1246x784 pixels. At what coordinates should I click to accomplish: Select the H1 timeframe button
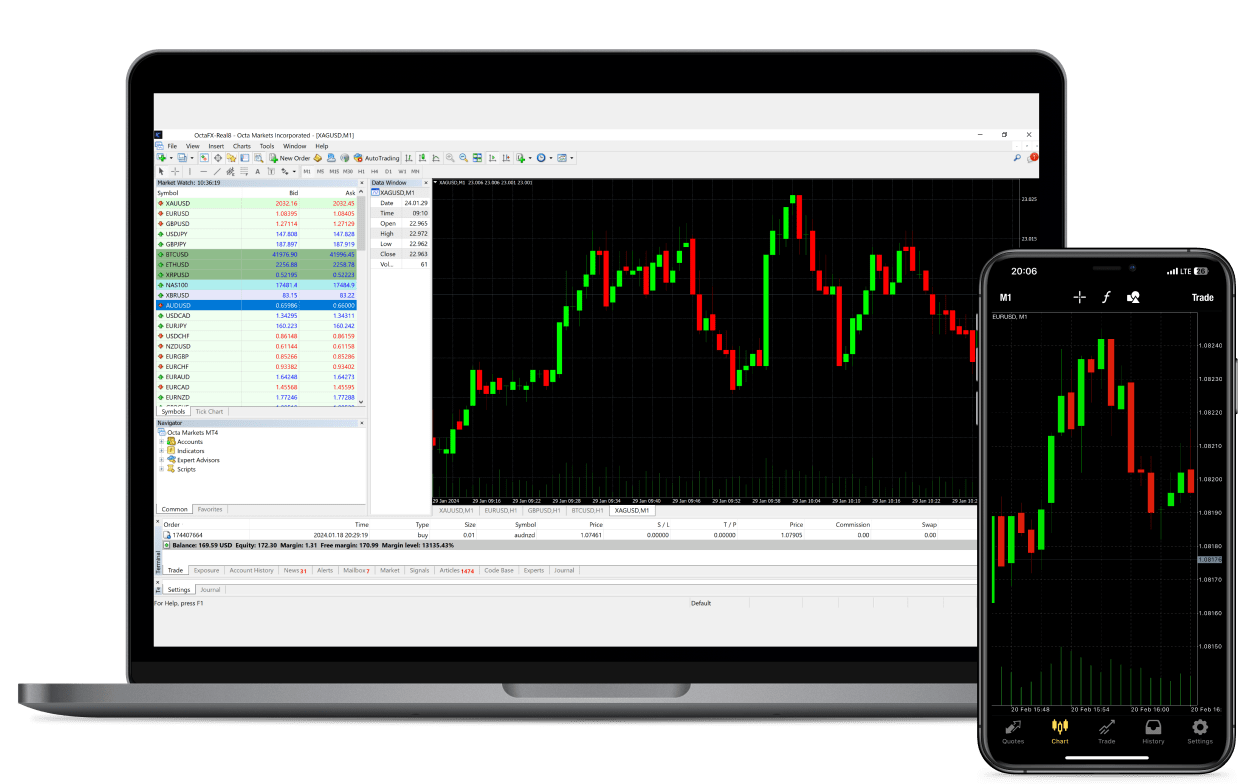pyautogui.click(x=361, y=171)
